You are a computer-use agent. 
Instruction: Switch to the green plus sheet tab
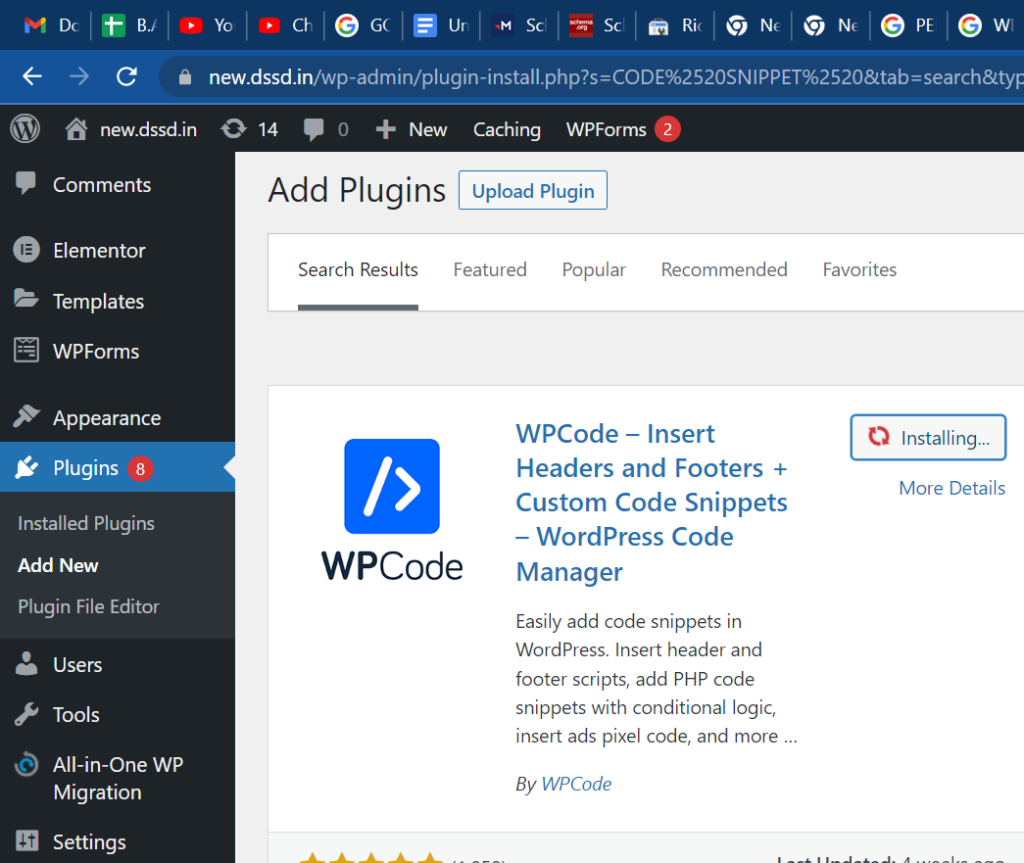129,26
